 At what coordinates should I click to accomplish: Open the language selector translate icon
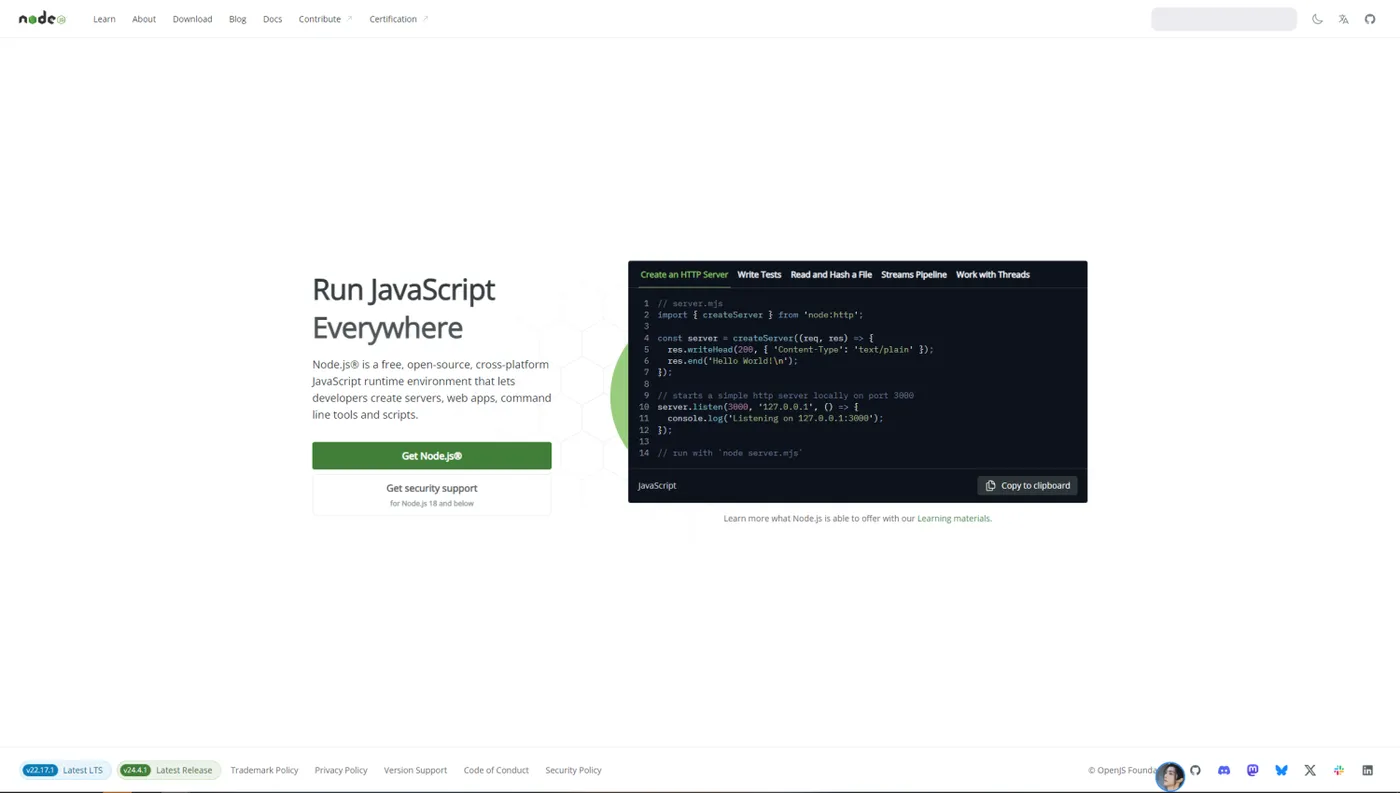[x=1343, y=19]
